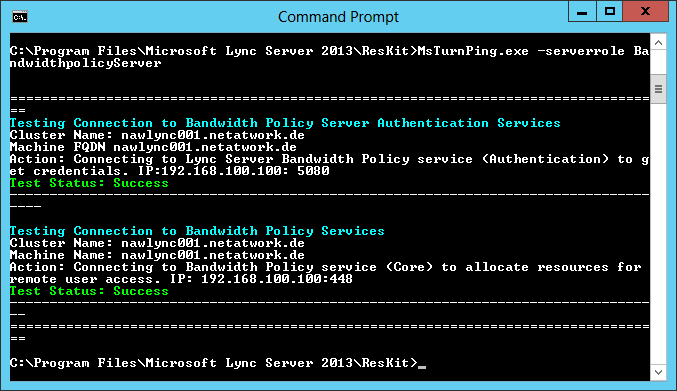Click the Machine FQDN nawlync001.netatwork.de line
The height and width of the screenshot is (391, 677).
153,147
